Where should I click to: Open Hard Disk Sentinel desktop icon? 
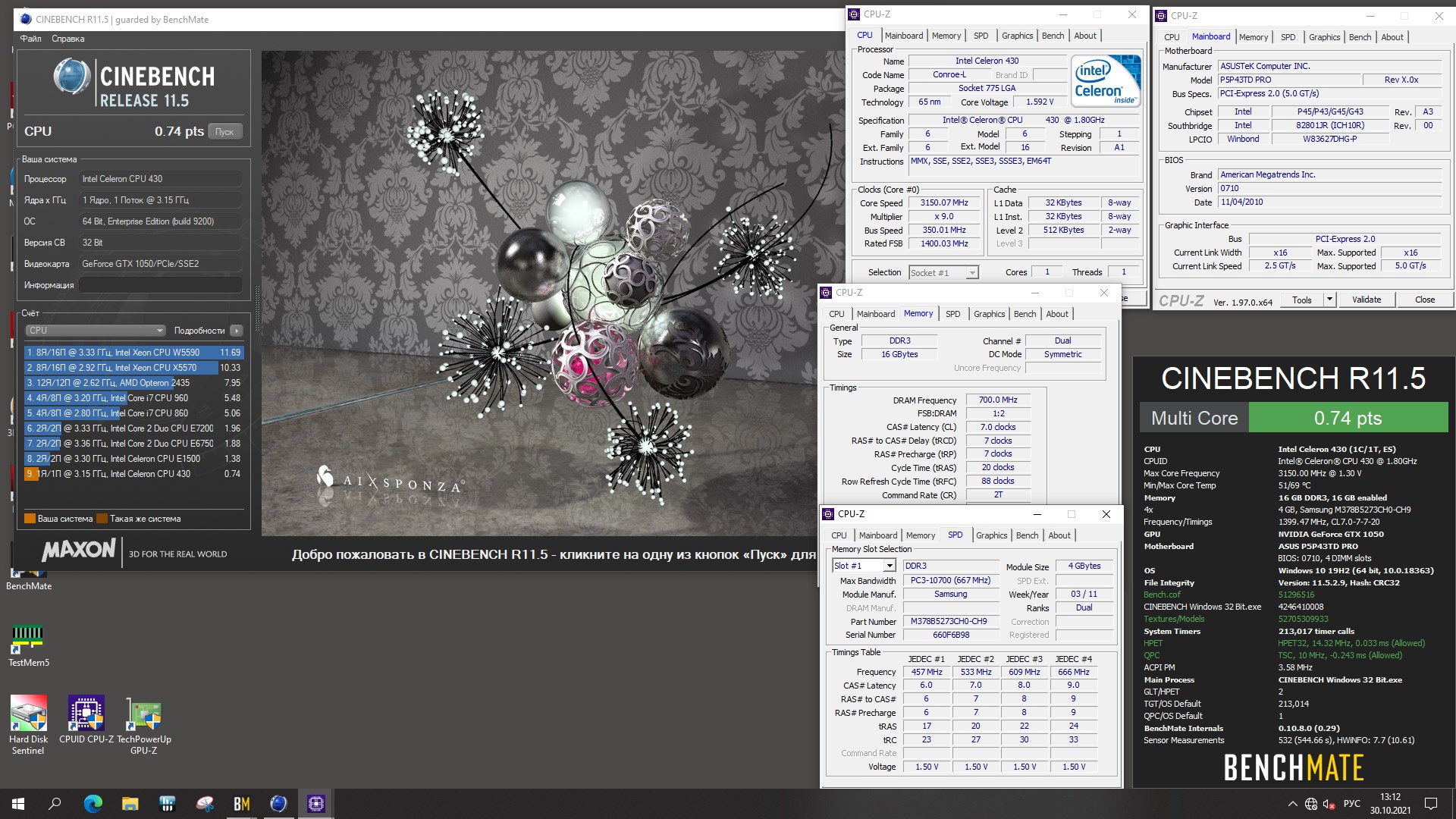28,724
